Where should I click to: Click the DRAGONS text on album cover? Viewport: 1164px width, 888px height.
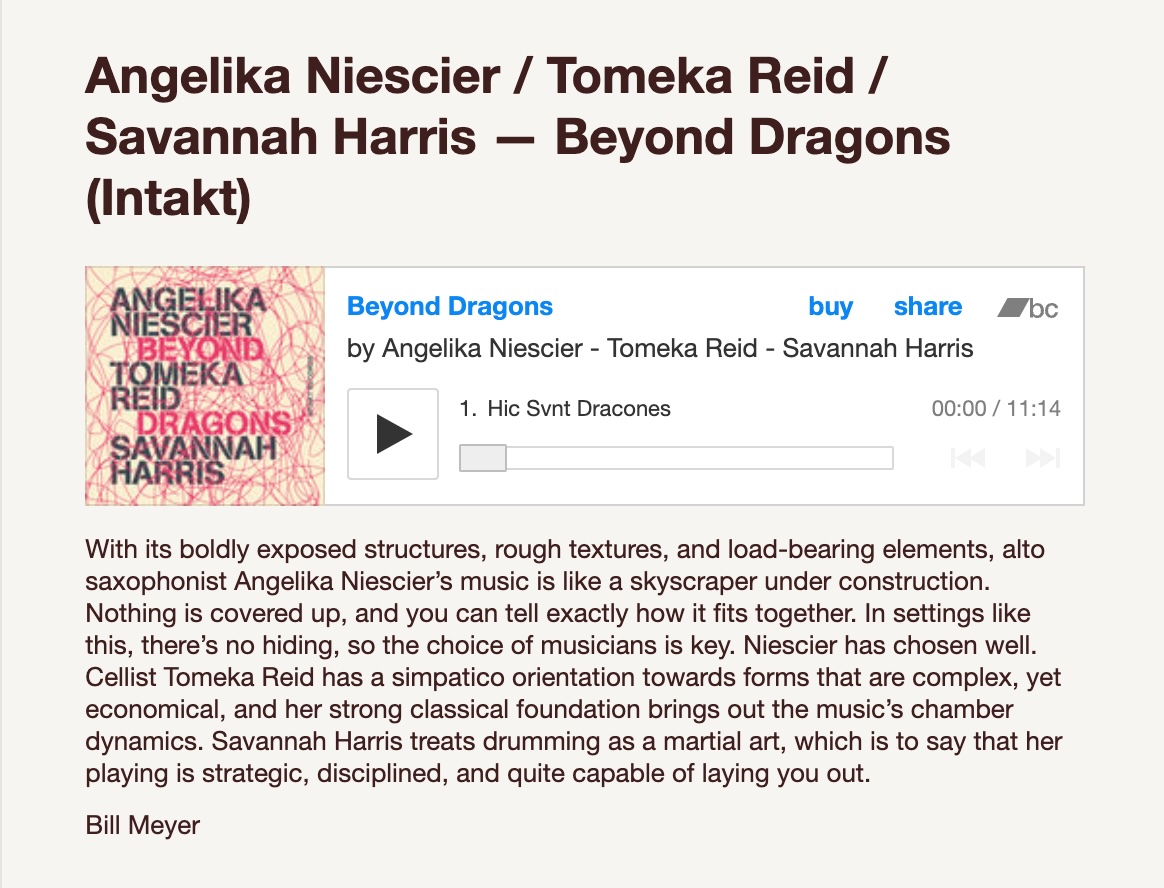[x=214, y=423]
